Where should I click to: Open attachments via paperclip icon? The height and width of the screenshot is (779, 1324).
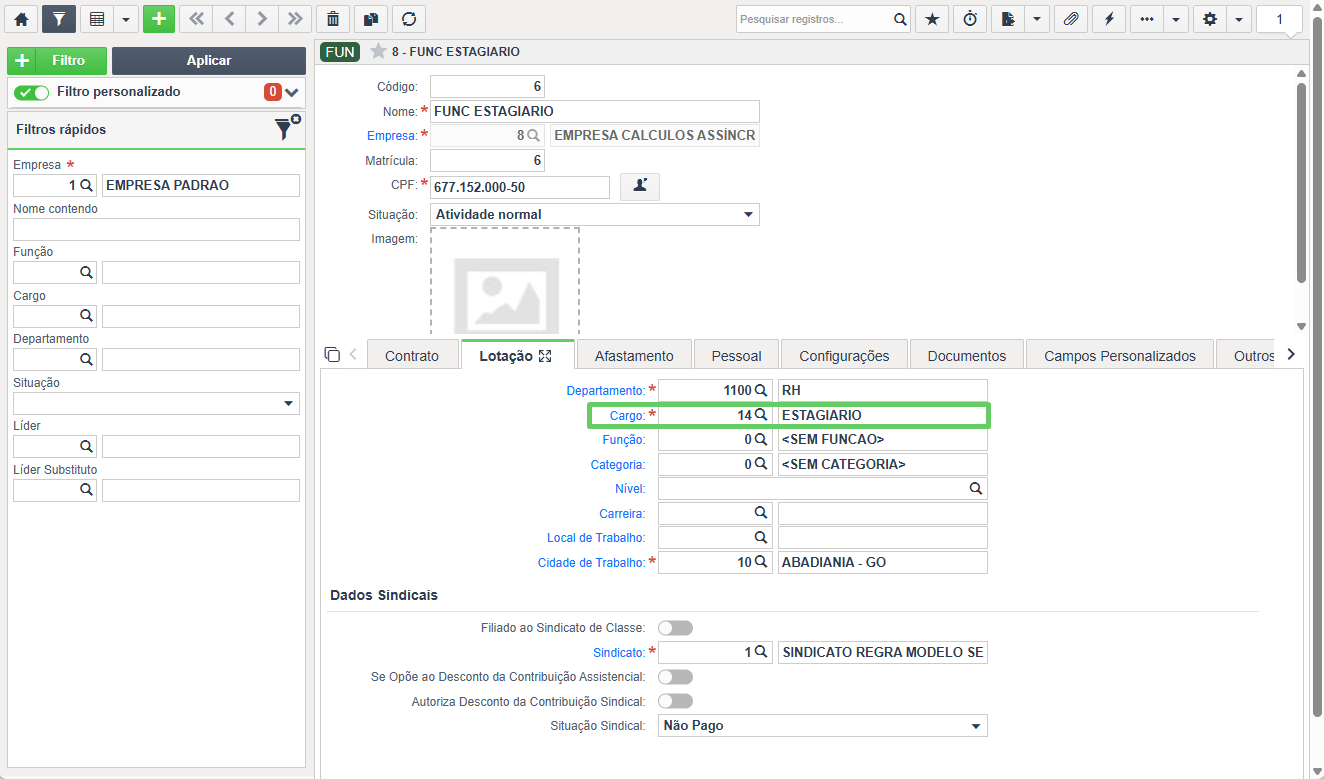tap(1071, 19)
